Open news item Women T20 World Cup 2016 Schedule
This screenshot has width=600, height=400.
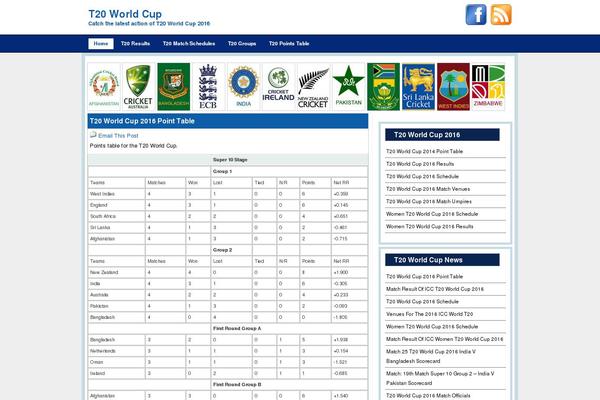[432, 327]
